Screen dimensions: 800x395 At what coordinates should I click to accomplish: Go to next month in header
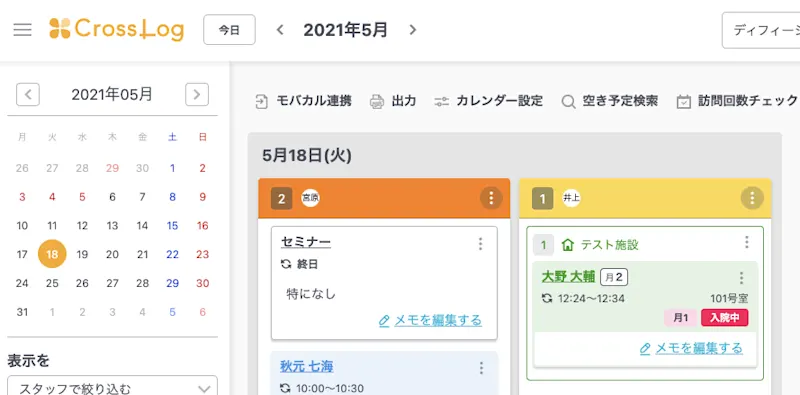[413, 30]
